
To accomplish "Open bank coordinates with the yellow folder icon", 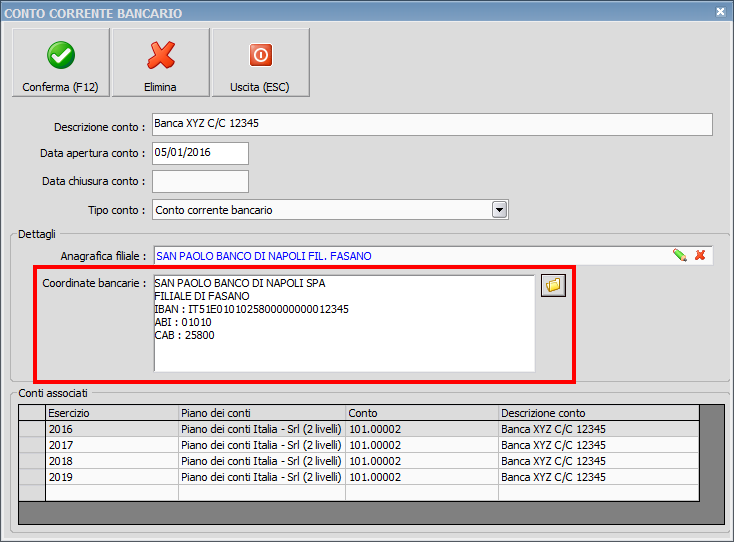I will (553, 286).
